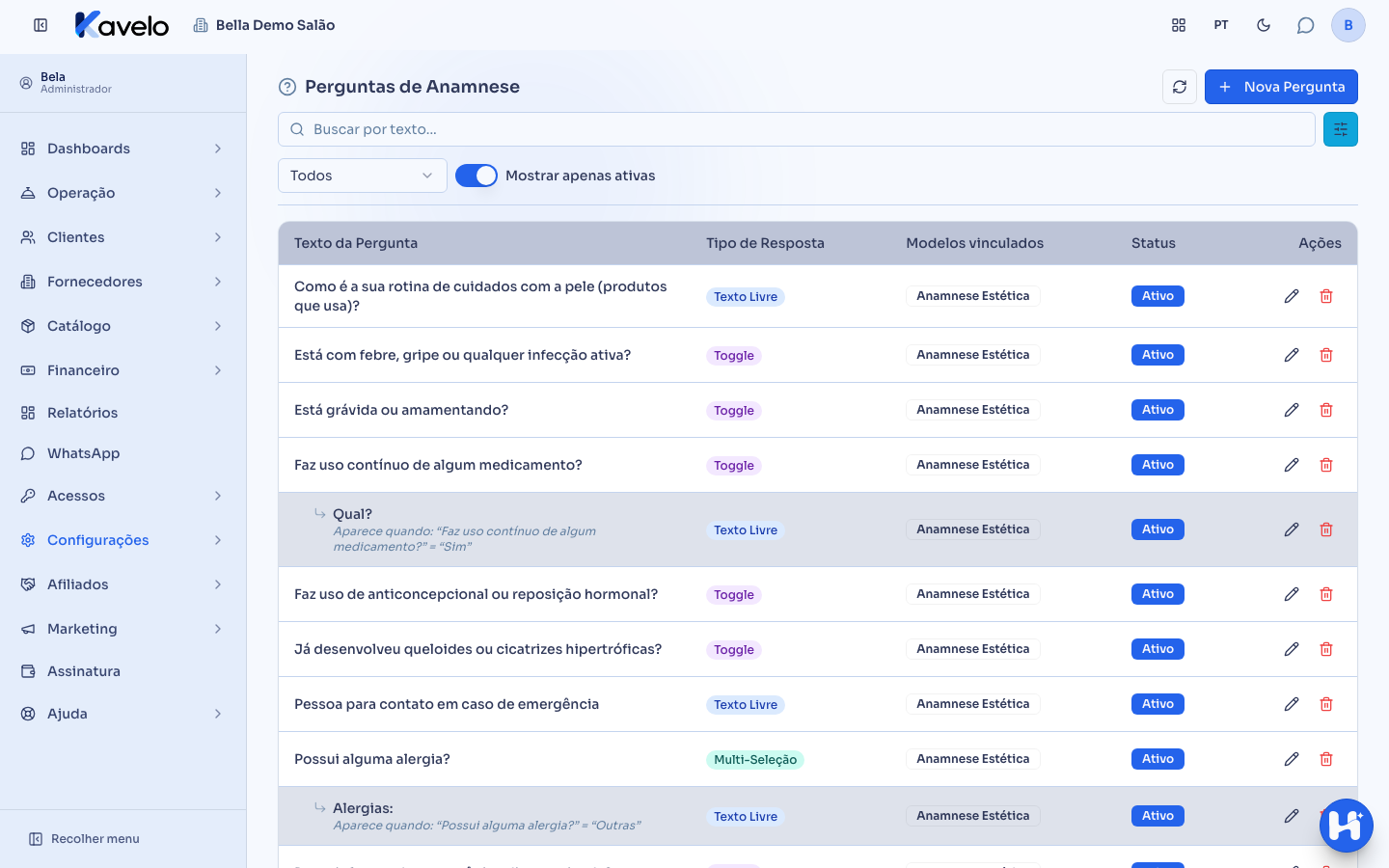The image size is (1389, 868).
Task: Open user avatar B menu
Action: 1348,25
